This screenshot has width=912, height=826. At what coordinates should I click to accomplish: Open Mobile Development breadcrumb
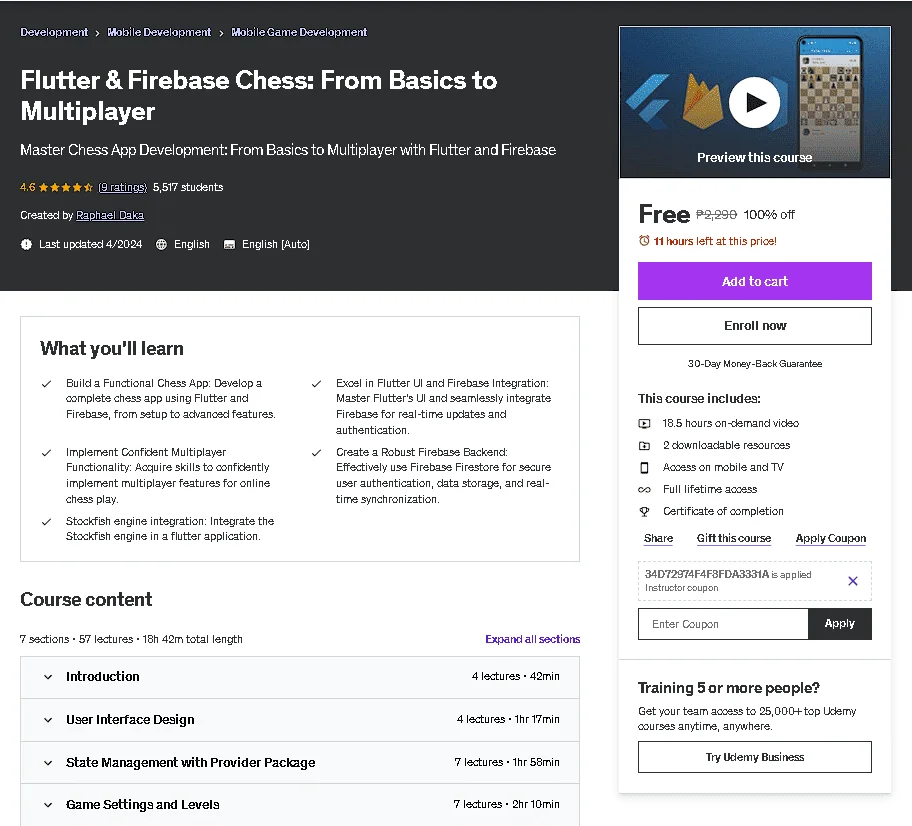pyautogui.click(x=159, y=33)
